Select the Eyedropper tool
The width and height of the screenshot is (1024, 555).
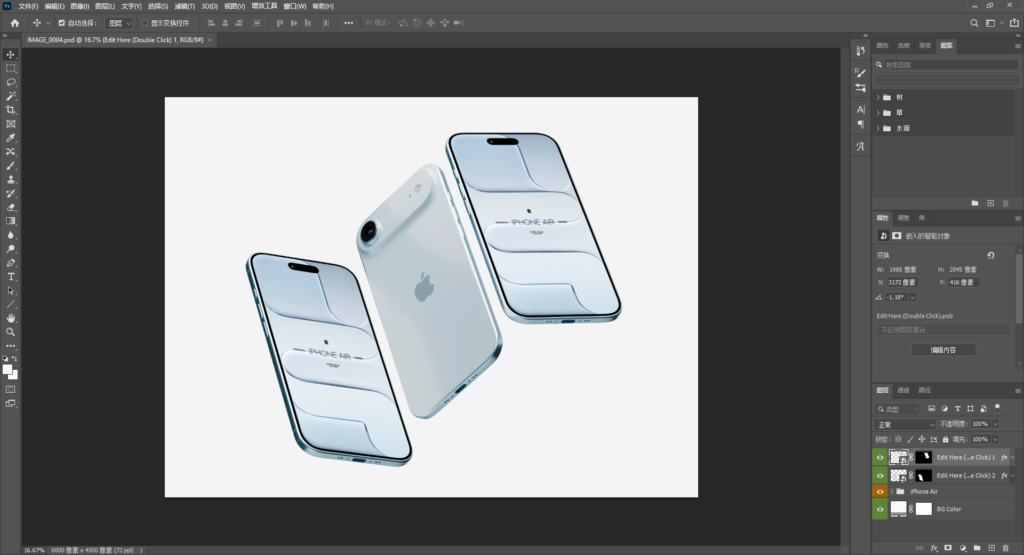[10, 138]
